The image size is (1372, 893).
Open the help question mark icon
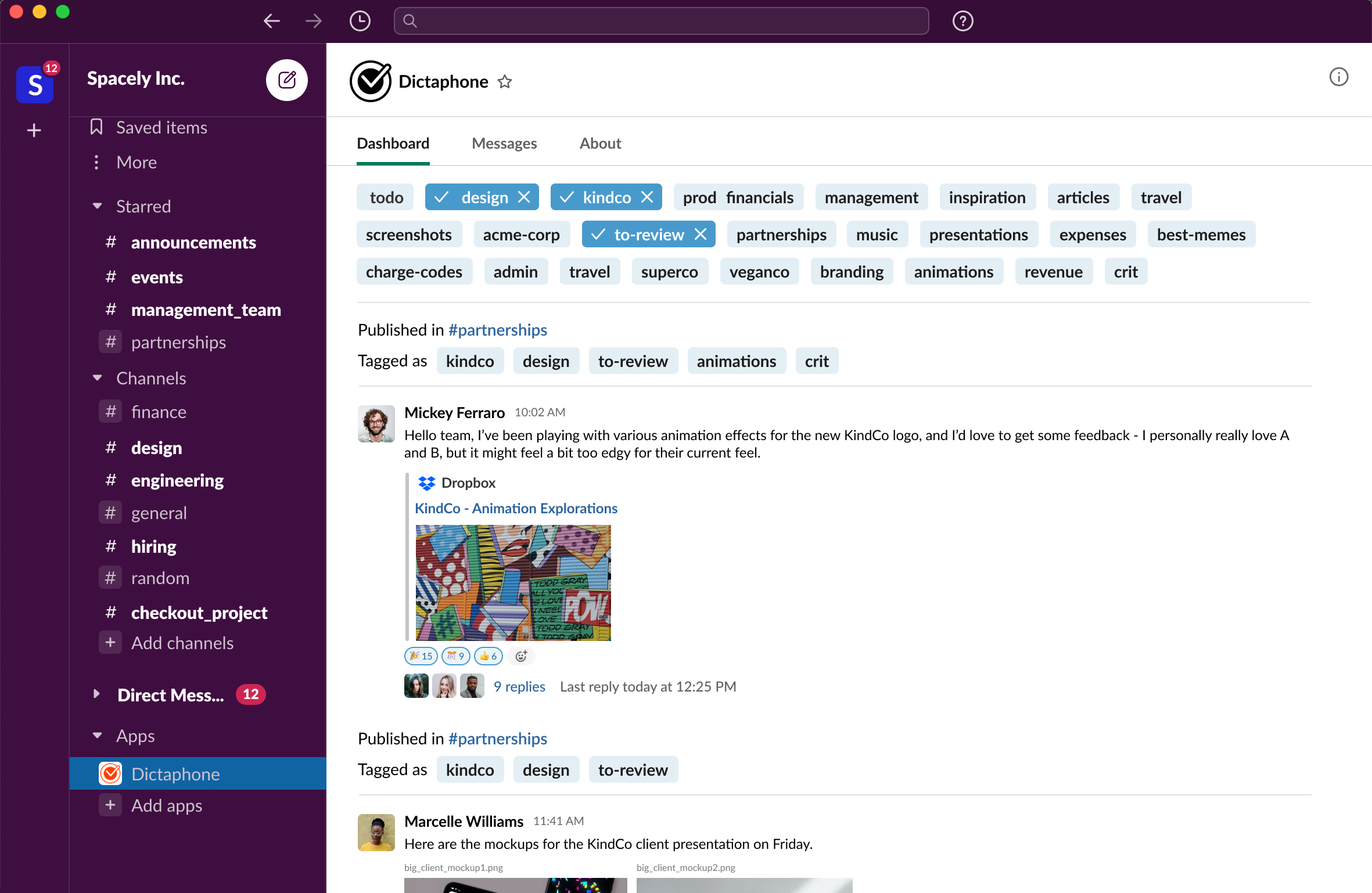tap(962, 21)
